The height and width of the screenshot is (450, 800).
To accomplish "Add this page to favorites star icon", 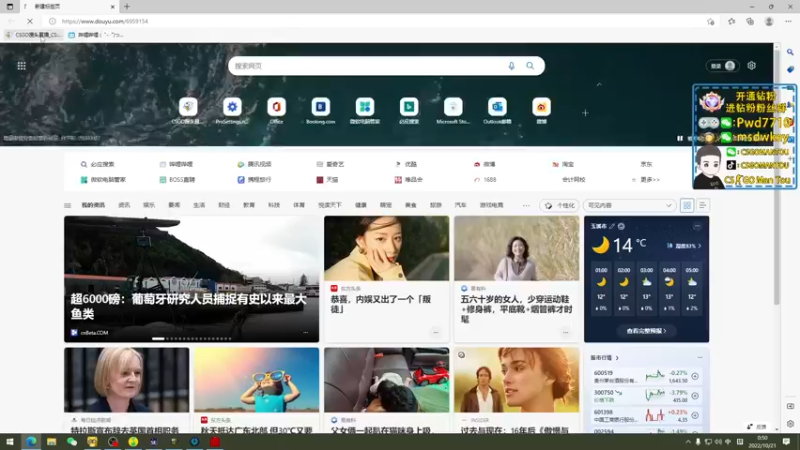I will click(711, 21).
